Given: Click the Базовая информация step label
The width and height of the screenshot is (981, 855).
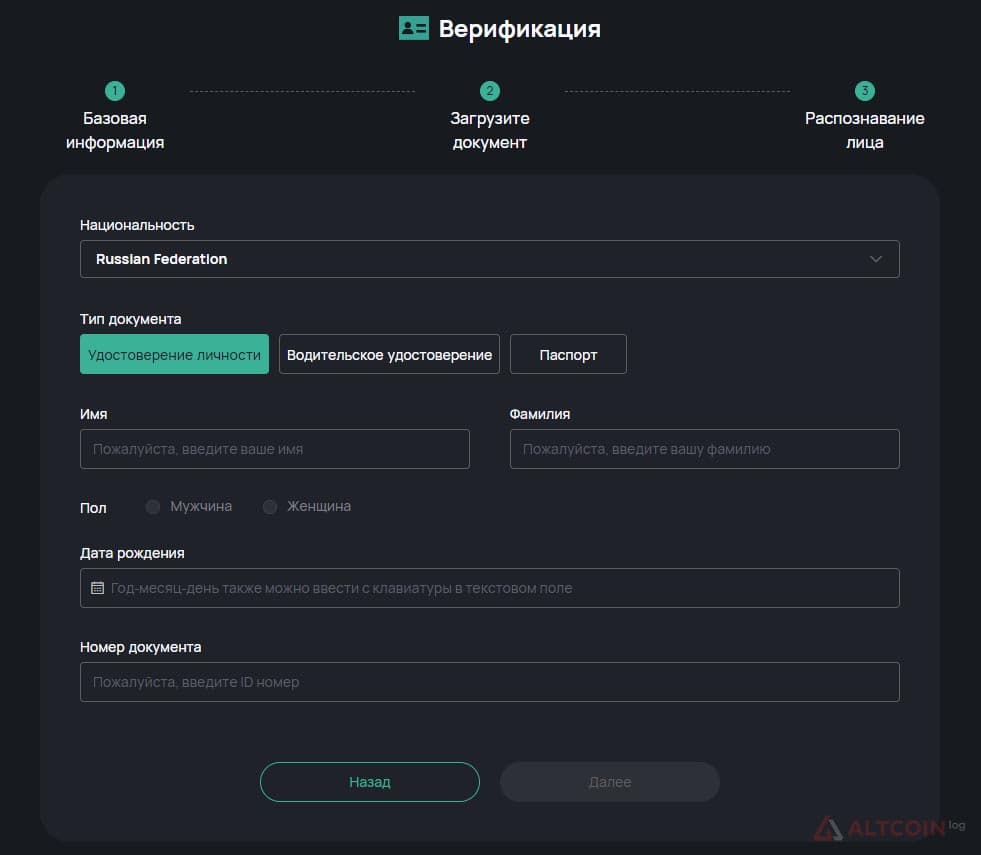Looking at the screenshot, I should (115, 130).
